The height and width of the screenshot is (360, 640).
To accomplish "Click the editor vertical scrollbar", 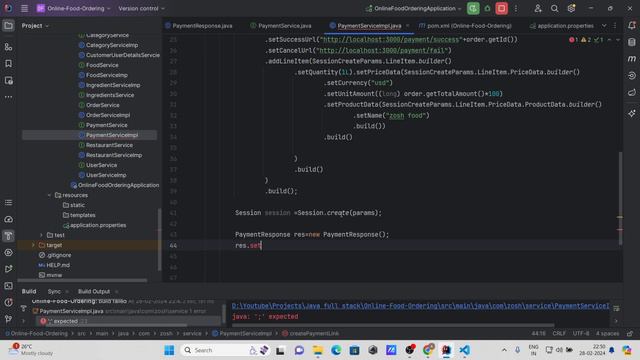I will (x=620, y=198).
